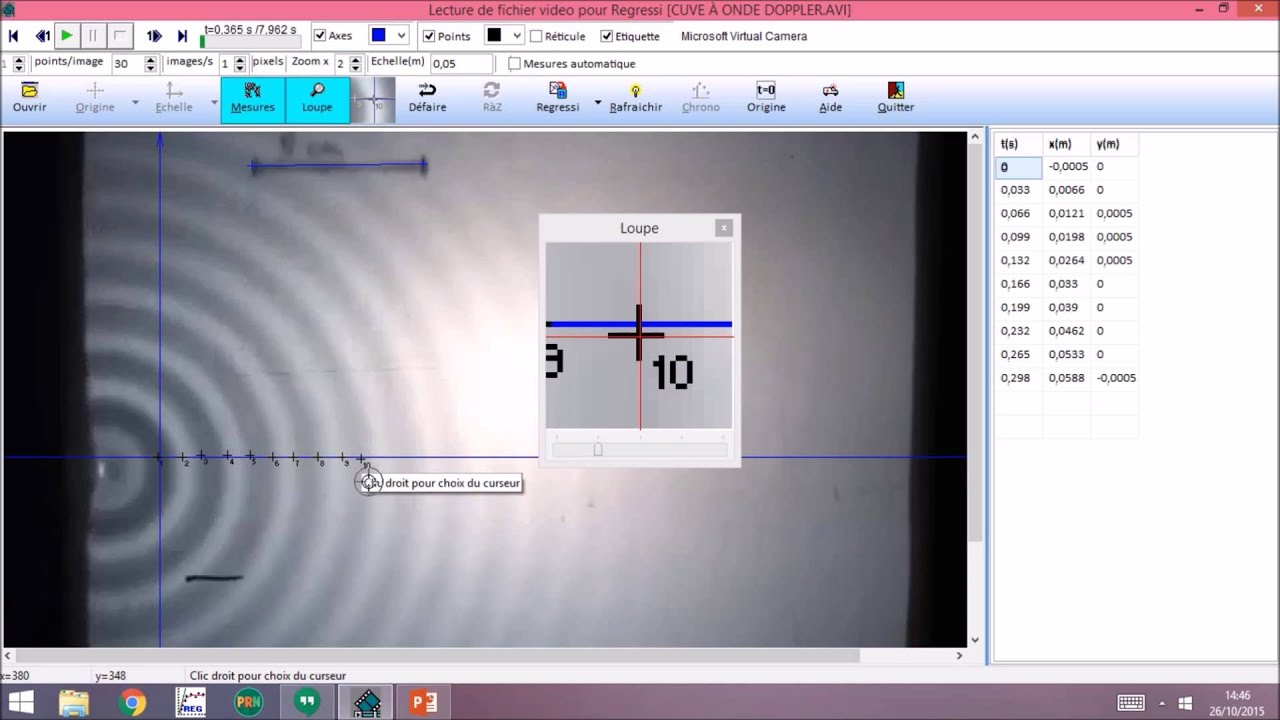Toggle the Loupe magnifier tool
This screenshot has width=1280, height=720.
tap(317, 98)
